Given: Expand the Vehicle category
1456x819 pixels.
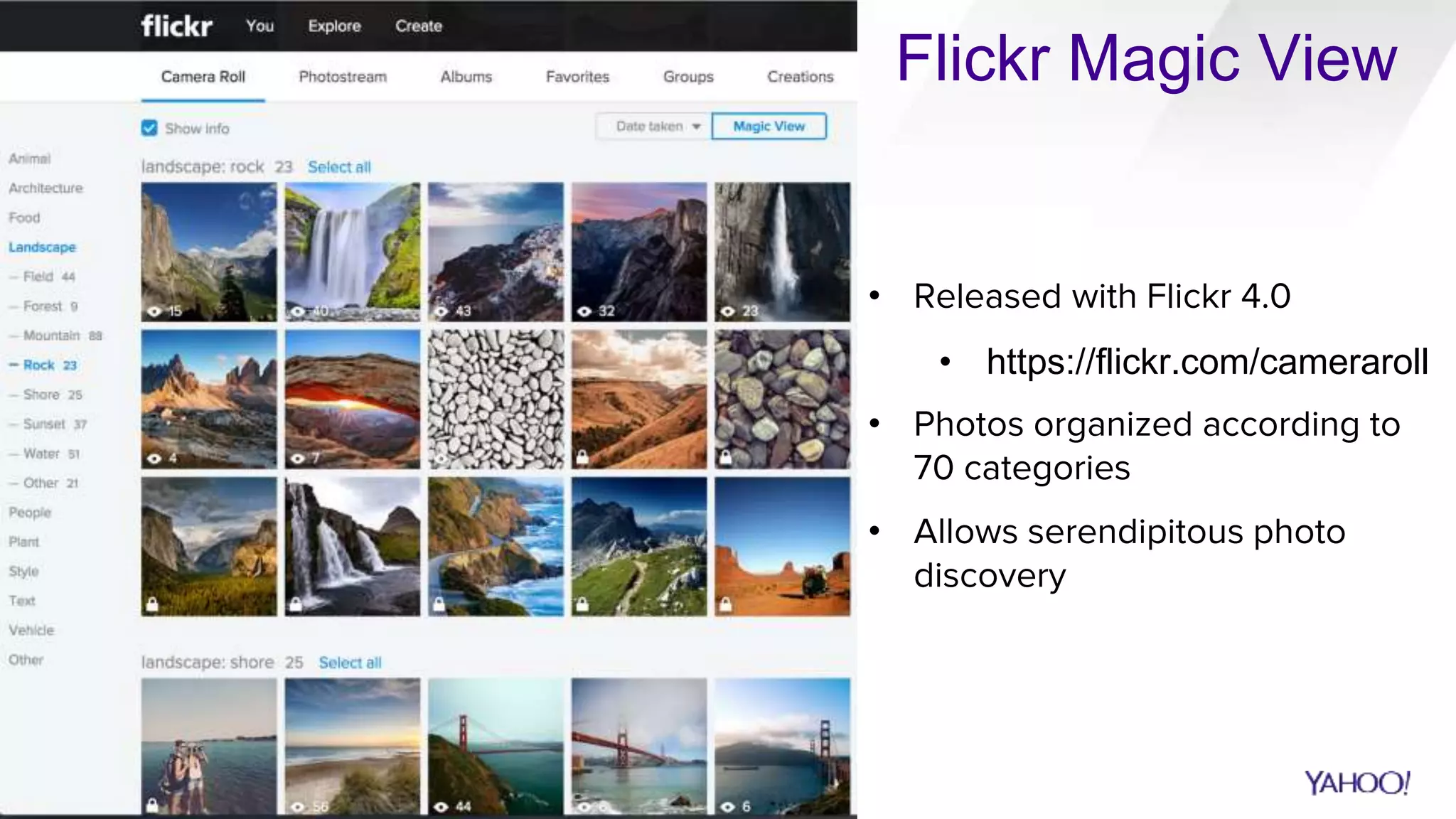Looking at the screenshot, I should [31, 631].
